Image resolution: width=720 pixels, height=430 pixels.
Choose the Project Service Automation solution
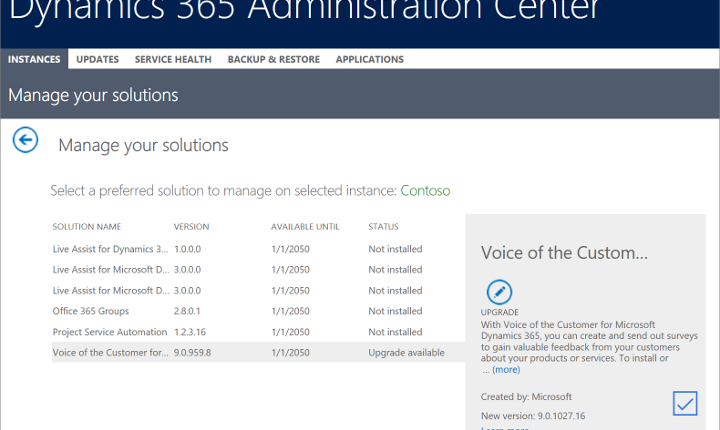[110, 332]
